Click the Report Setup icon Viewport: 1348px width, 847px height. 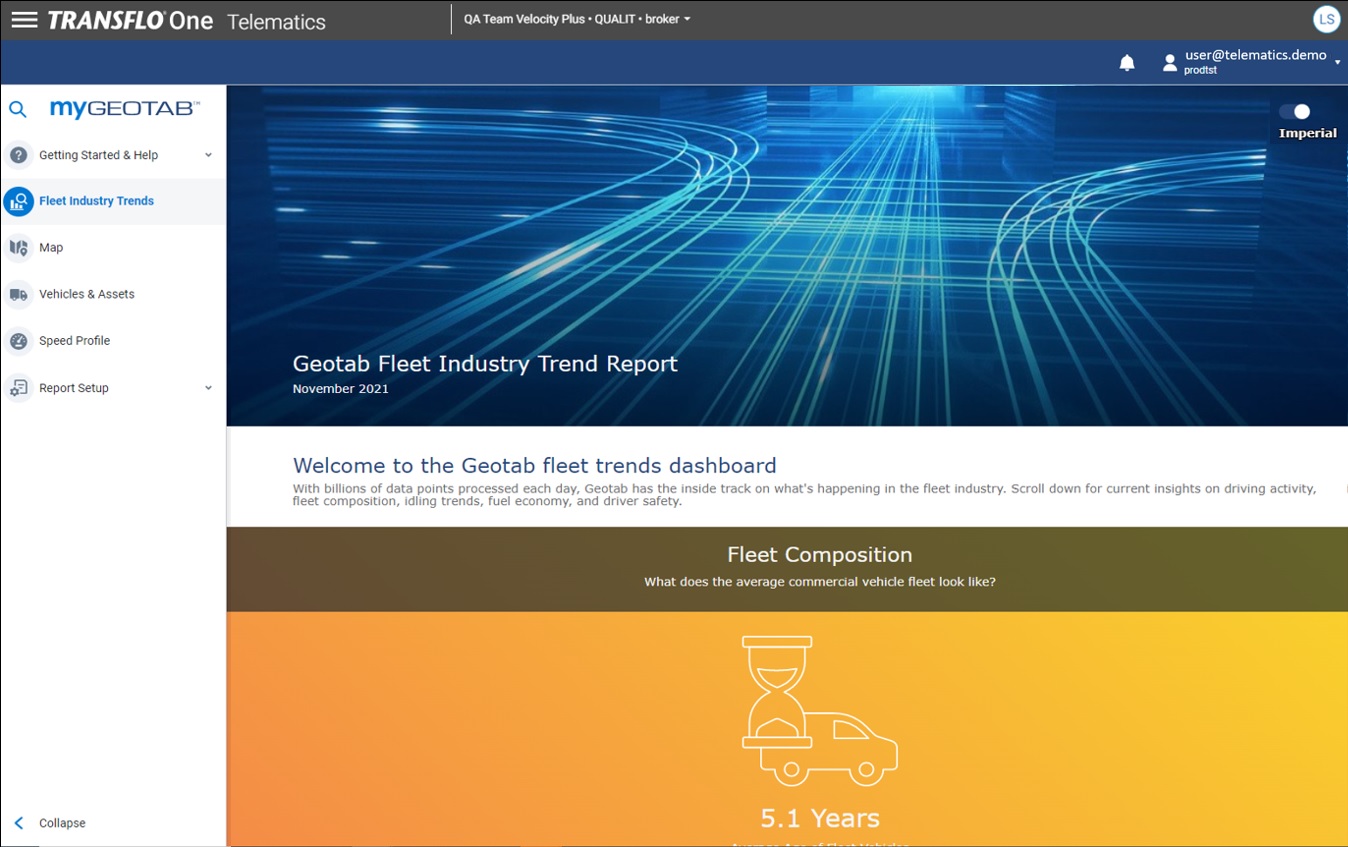(x=18, y=388)
